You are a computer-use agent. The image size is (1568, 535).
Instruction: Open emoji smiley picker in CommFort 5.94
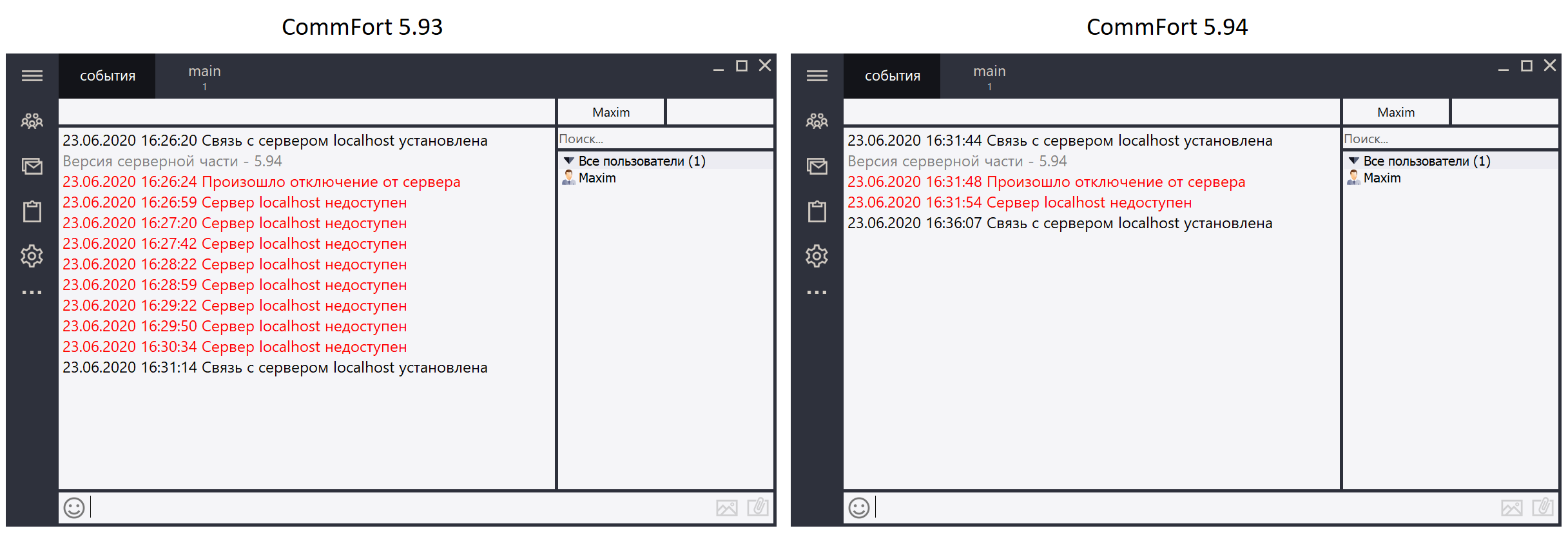coord(859,508)
